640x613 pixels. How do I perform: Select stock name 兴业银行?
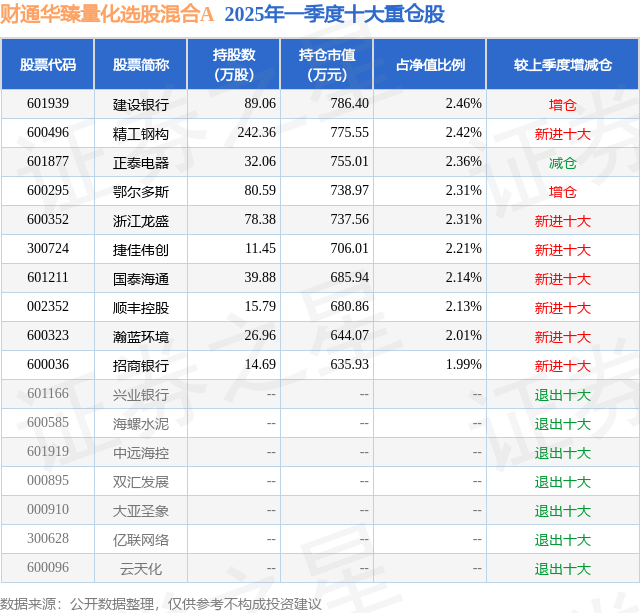(141, 394)
